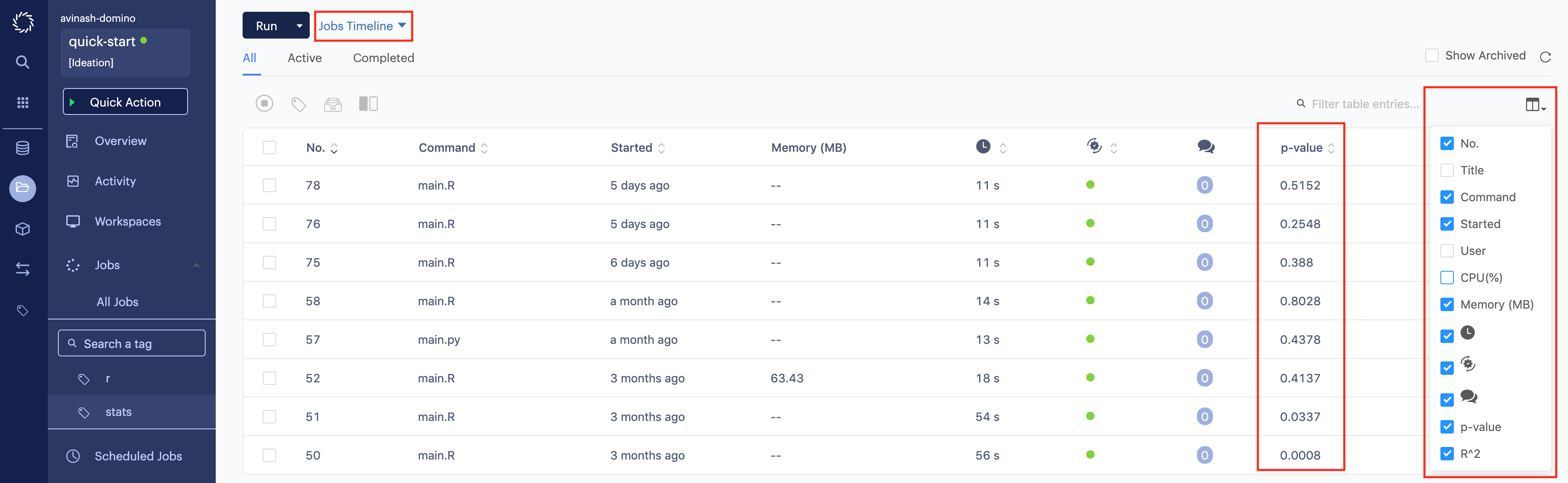
Task: Open the search icon in left rail
Action: [x=23, y=62]
